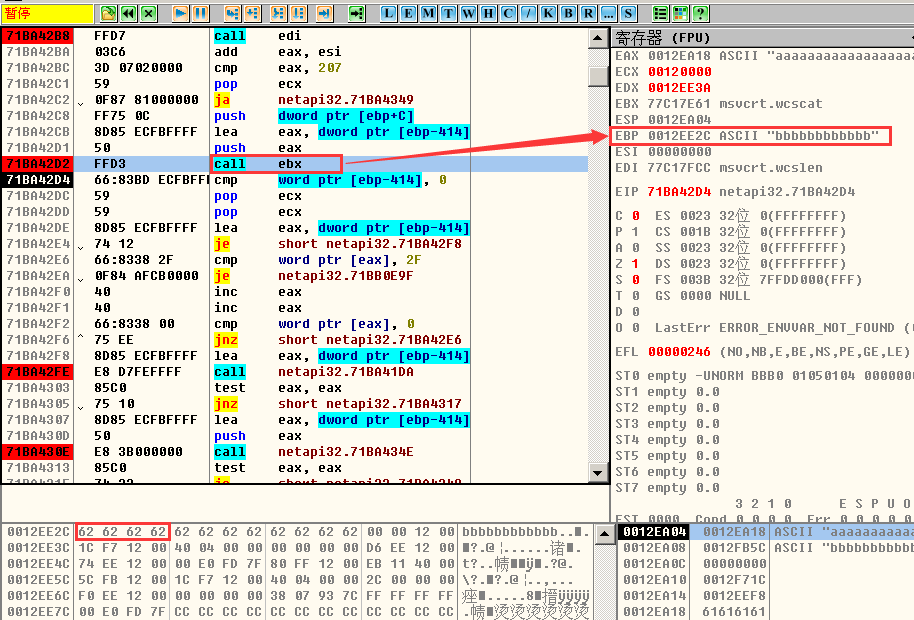Click the Step Into toolbar icon
This screenshot has height=620, width=914.
232,14
